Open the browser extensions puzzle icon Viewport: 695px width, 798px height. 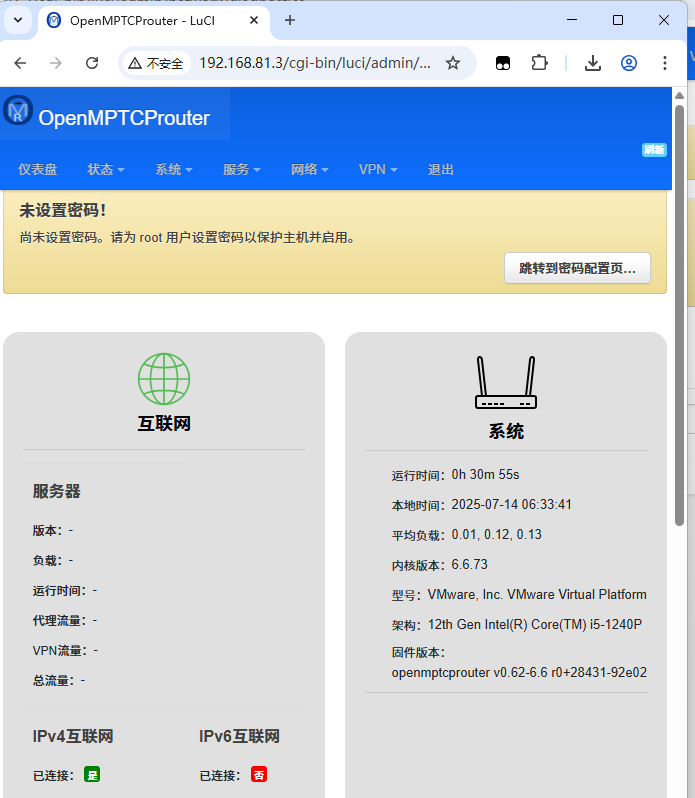(x=539, y=63)
